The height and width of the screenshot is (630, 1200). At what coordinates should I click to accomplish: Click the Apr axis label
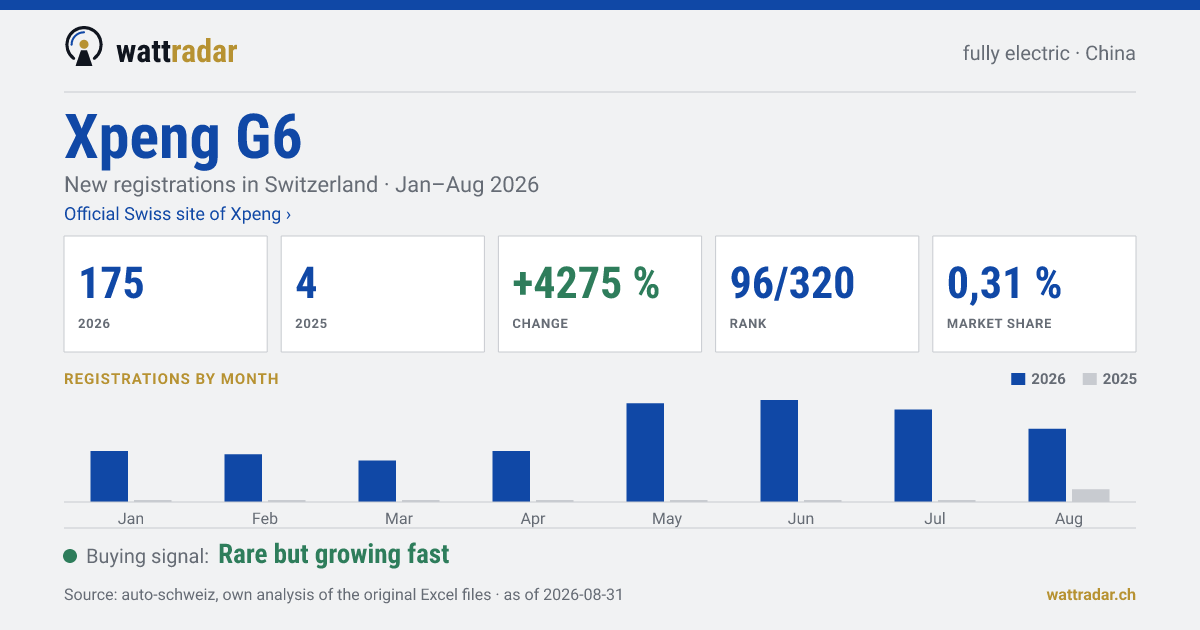[533, 519]
